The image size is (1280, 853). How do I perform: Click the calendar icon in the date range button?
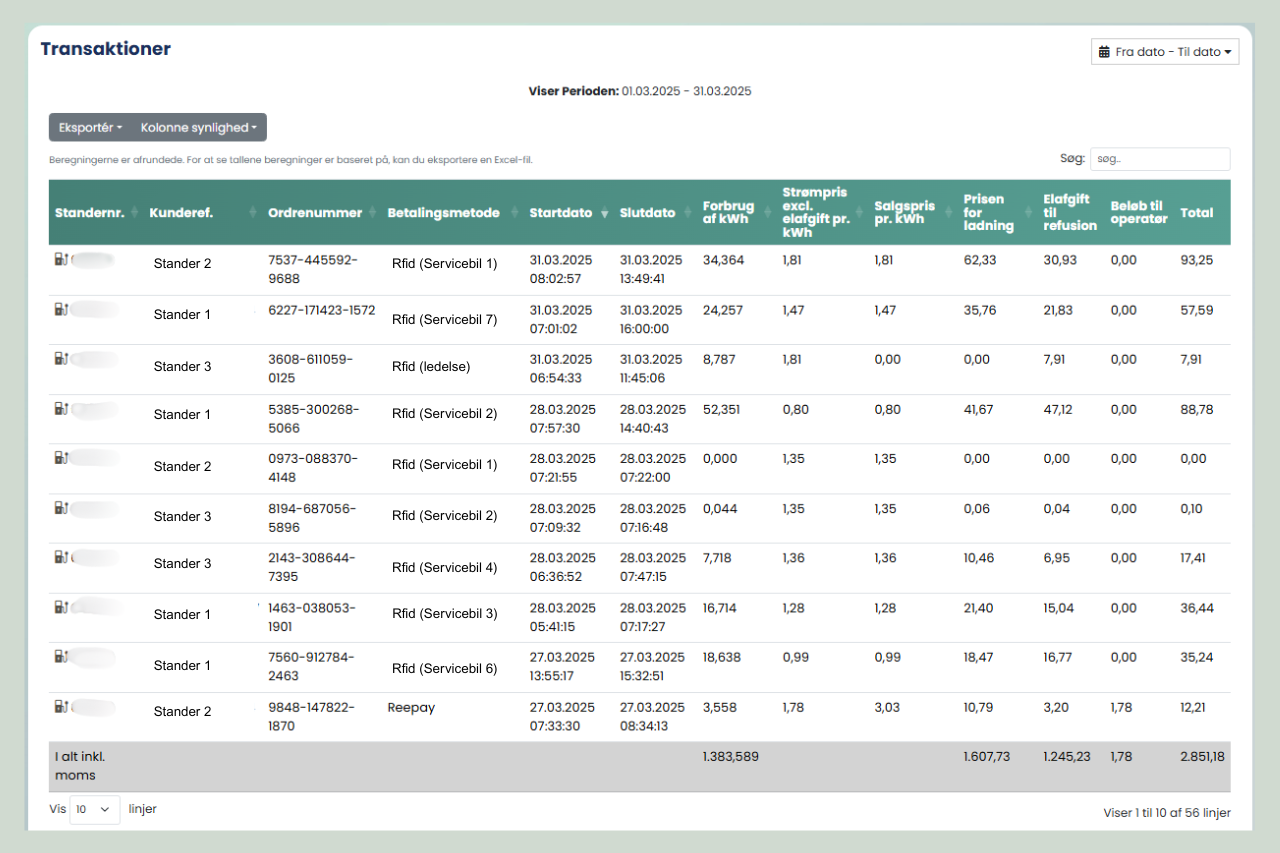[x=1104, y=52]
